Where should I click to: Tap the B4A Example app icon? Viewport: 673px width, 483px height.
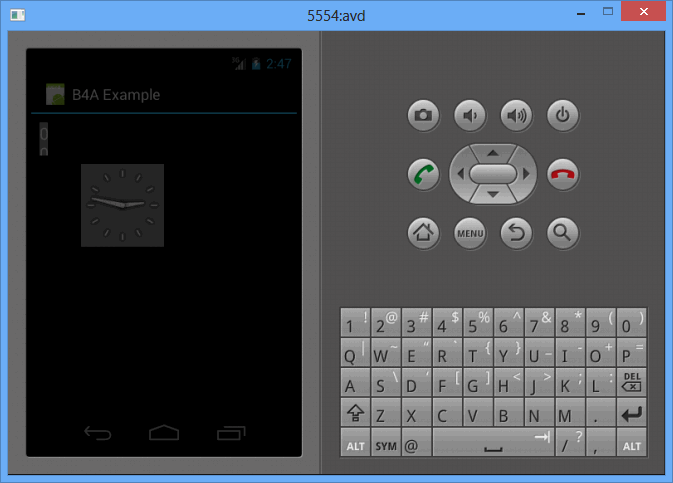pyautogui.click(x=55, y=94)
